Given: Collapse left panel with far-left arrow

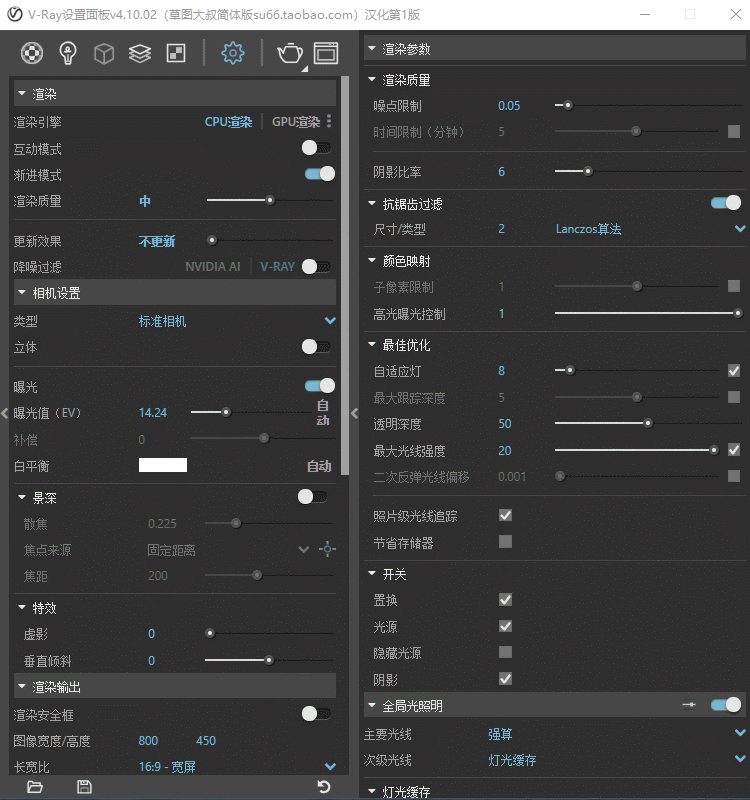Looking at the screenshot, I should (5, 413).
